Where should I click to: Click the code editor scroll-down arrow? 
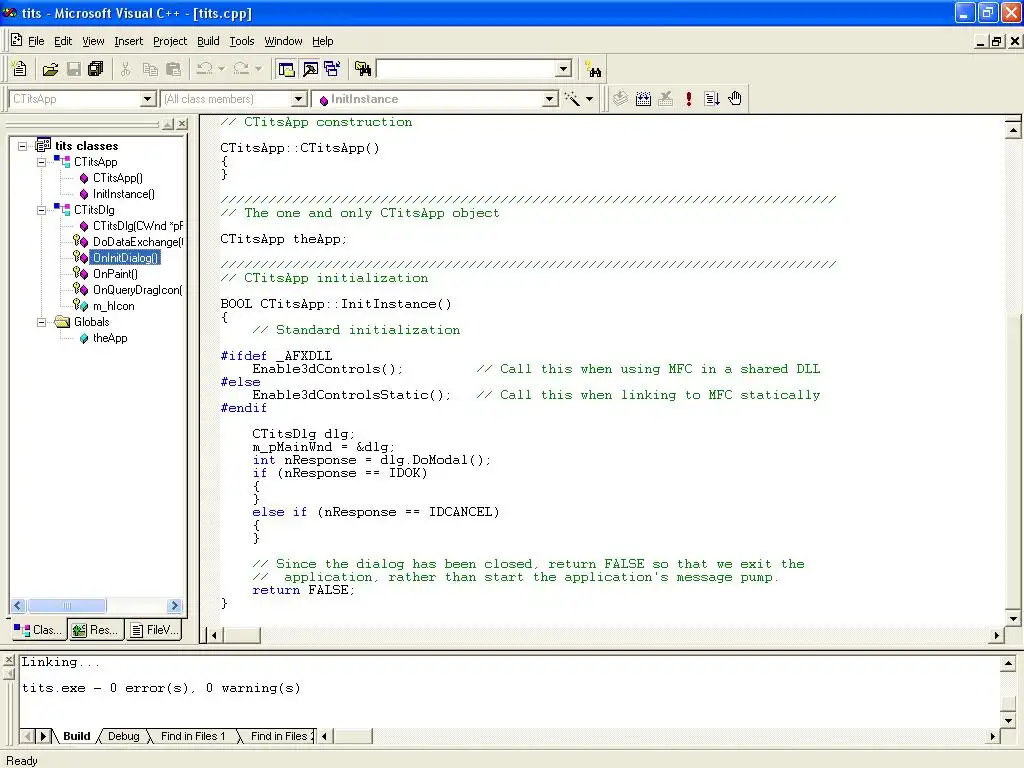coord(1013,618)
